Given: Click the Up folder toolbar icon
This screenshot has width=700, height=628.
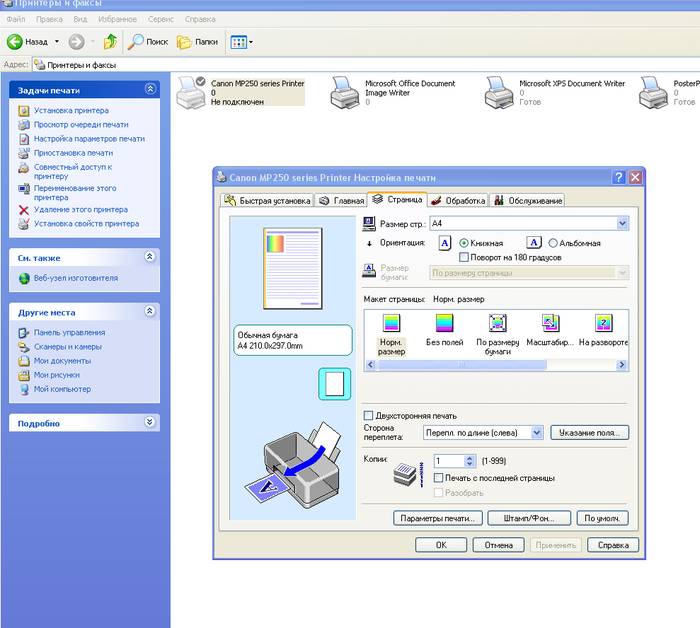Looking at the screenshot, I should [x=110, y=42].
